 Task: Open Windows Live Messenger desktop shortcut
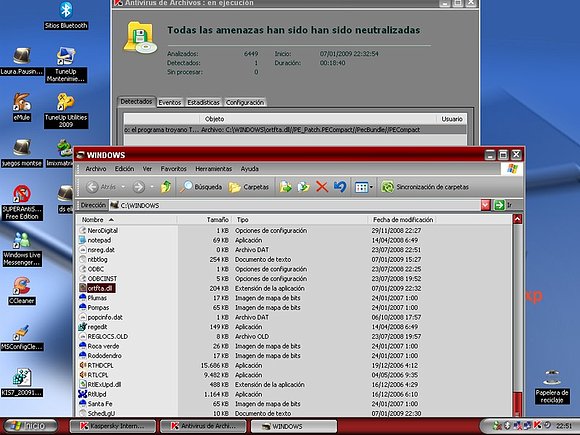pyautogui.click(x=22, y=249)
